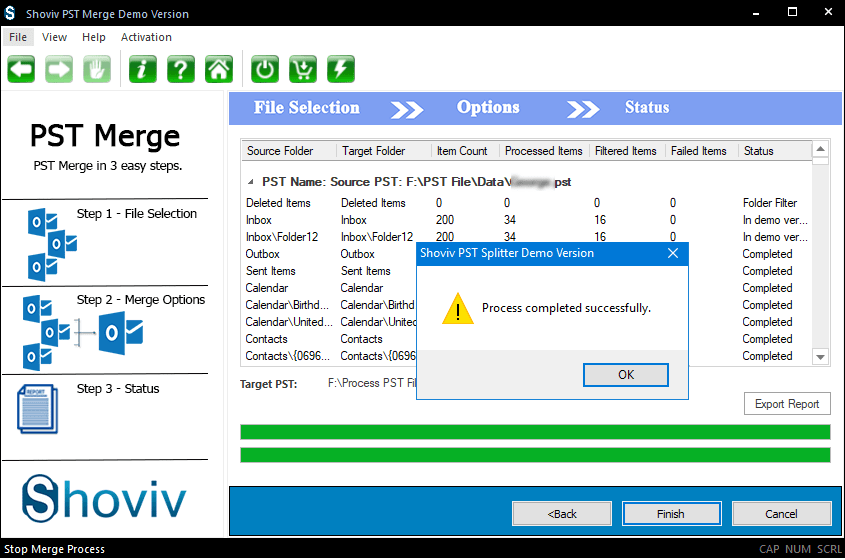
Task: Select the Inbox source folder row
Action: coord(259,220)
